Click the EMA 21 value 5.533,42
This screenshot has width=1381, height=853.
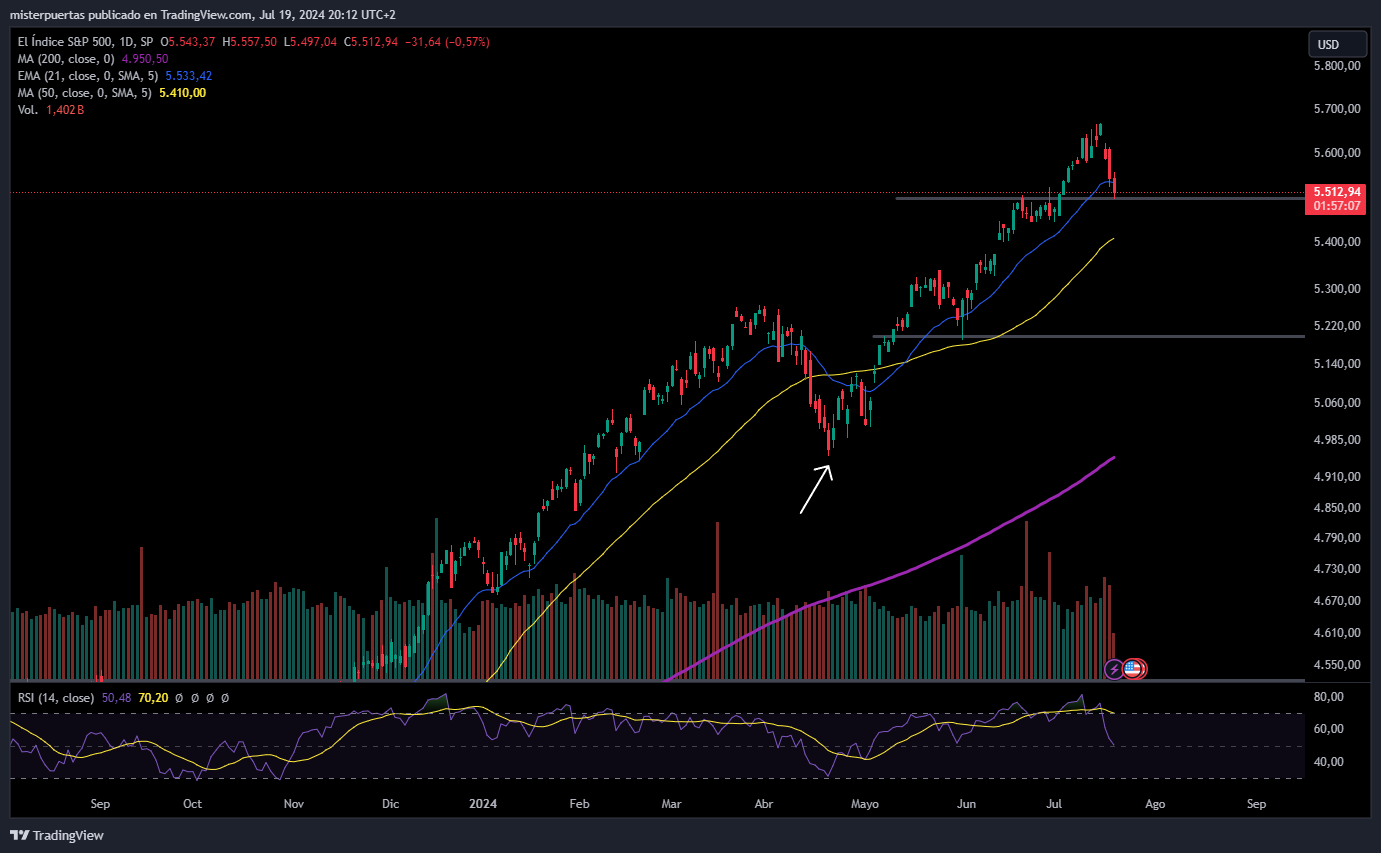click(188, 76)
